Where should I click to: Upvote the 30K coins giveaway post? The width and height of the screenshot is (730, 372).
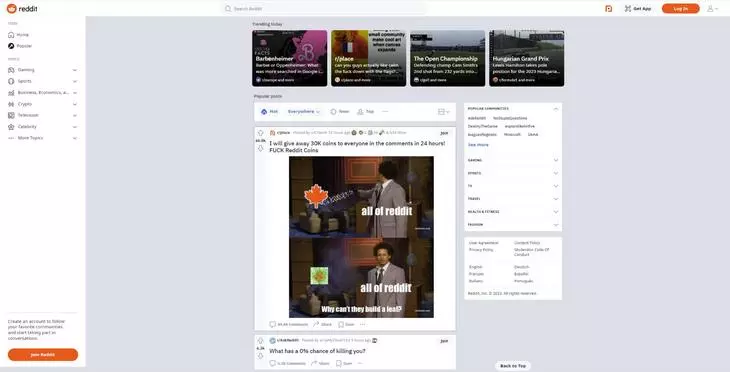coord(260,133)
